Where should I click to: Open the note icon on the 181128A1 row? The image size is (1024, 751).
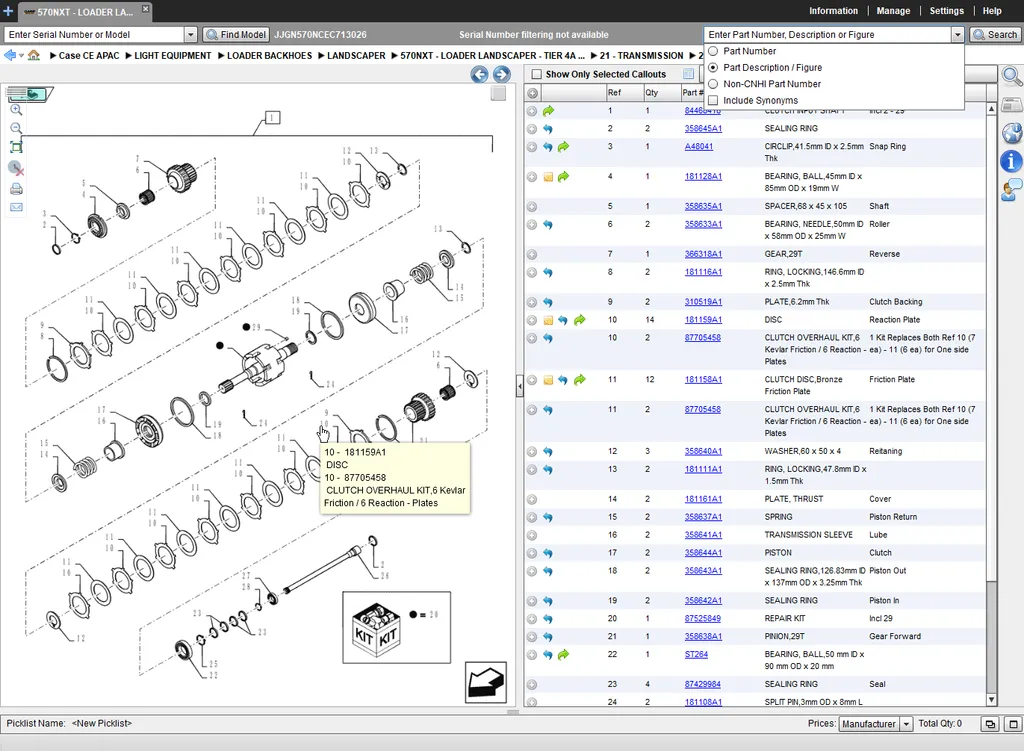pos(549,177)
